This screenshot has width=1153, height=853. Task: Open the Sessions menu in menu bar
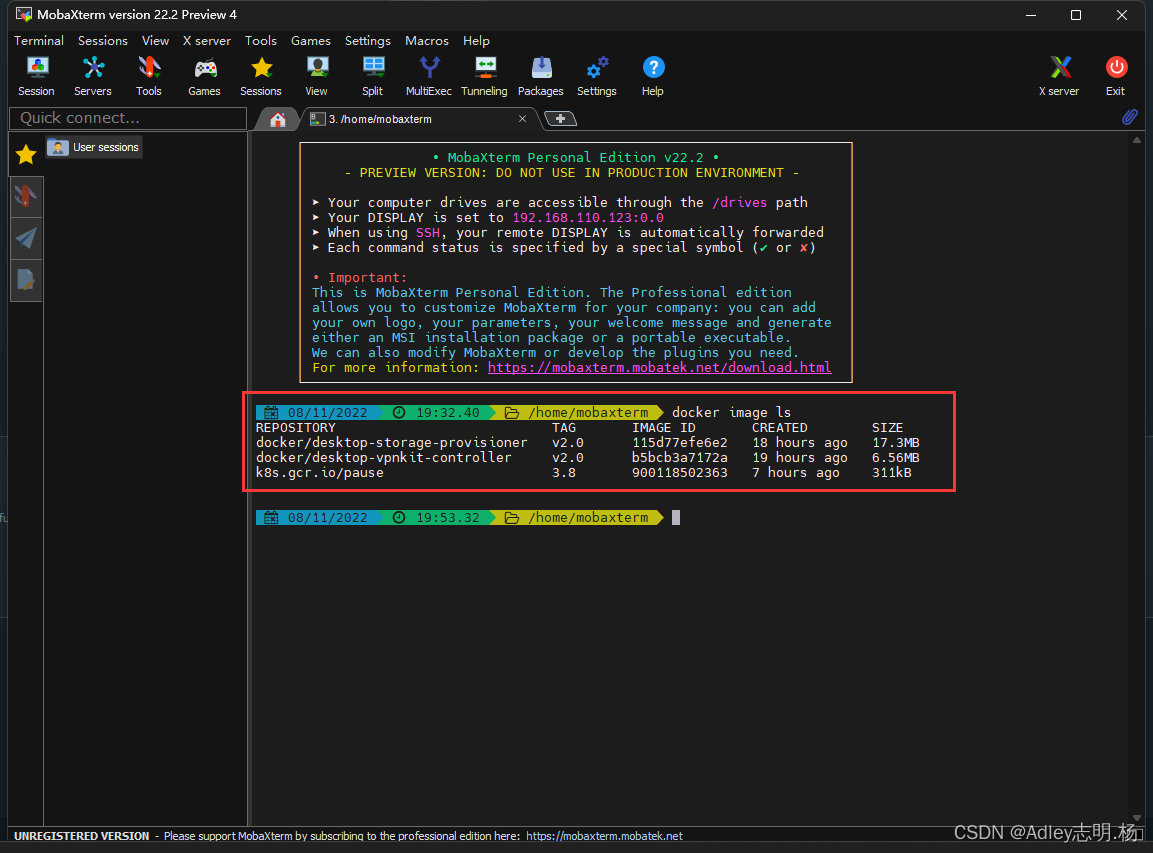click(x=103, y=41)
